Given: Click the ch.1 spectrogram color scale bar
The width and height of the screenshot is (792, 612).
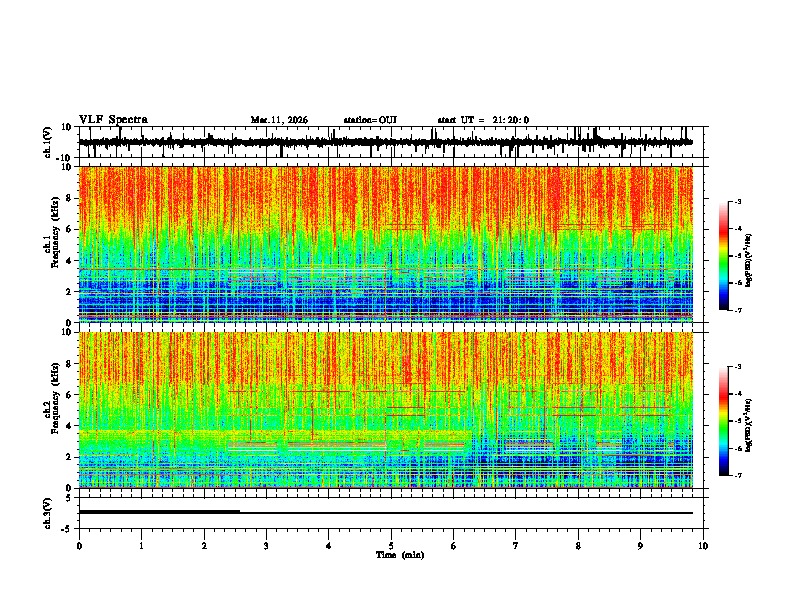Looking at the screenshot, I should (723, 256).
